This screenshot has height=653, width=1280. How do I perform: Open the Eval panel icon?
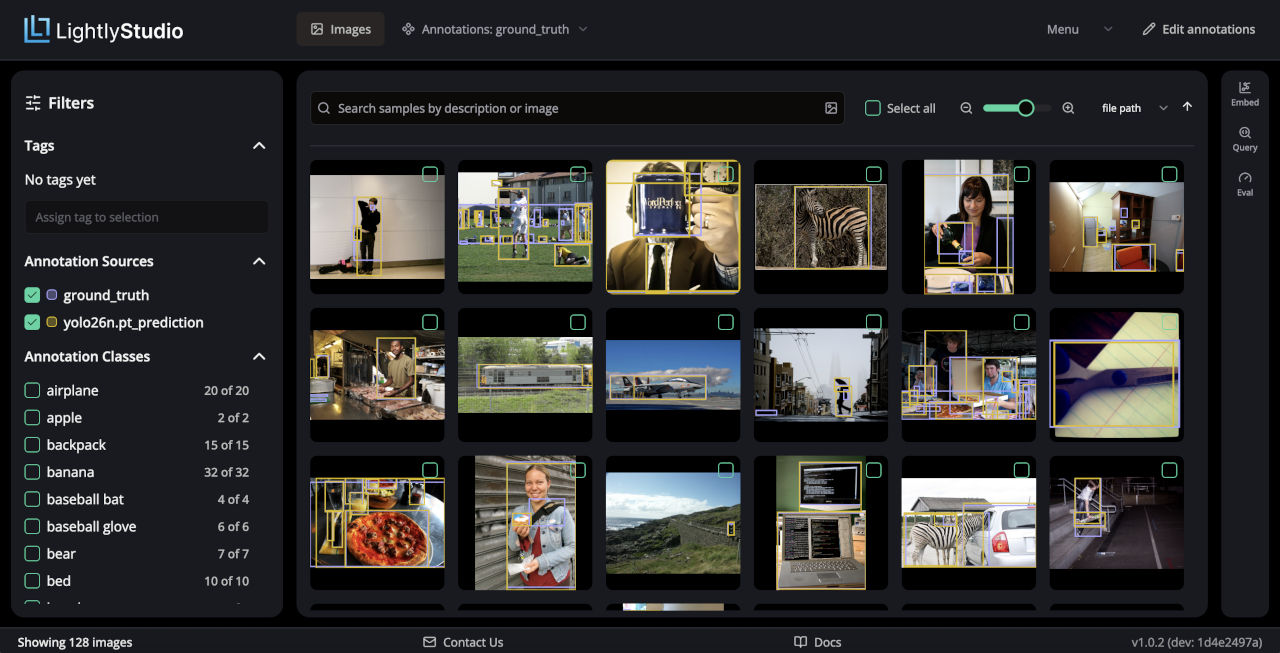pos(1245,177)
